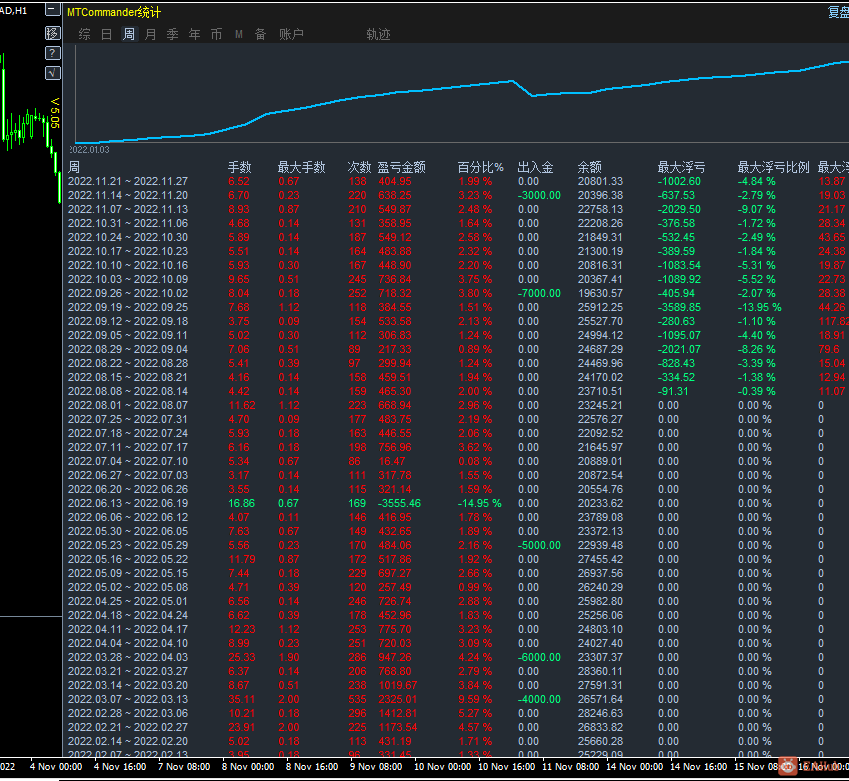Image resolution: width=849 pixels, height=781 pixels.
Task: Click the 次数 column header
Action: pos(359,167)
